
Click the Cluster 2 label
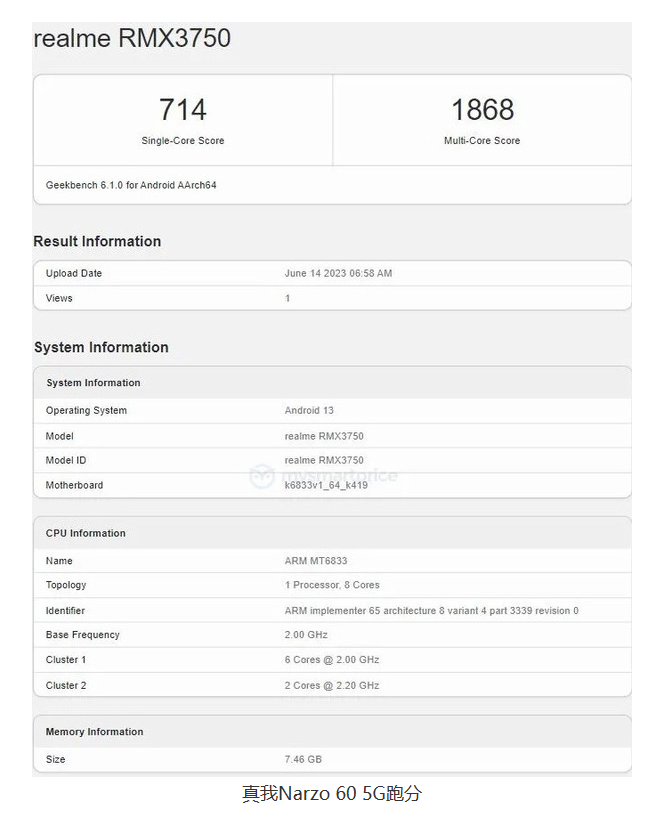point(66,685)
